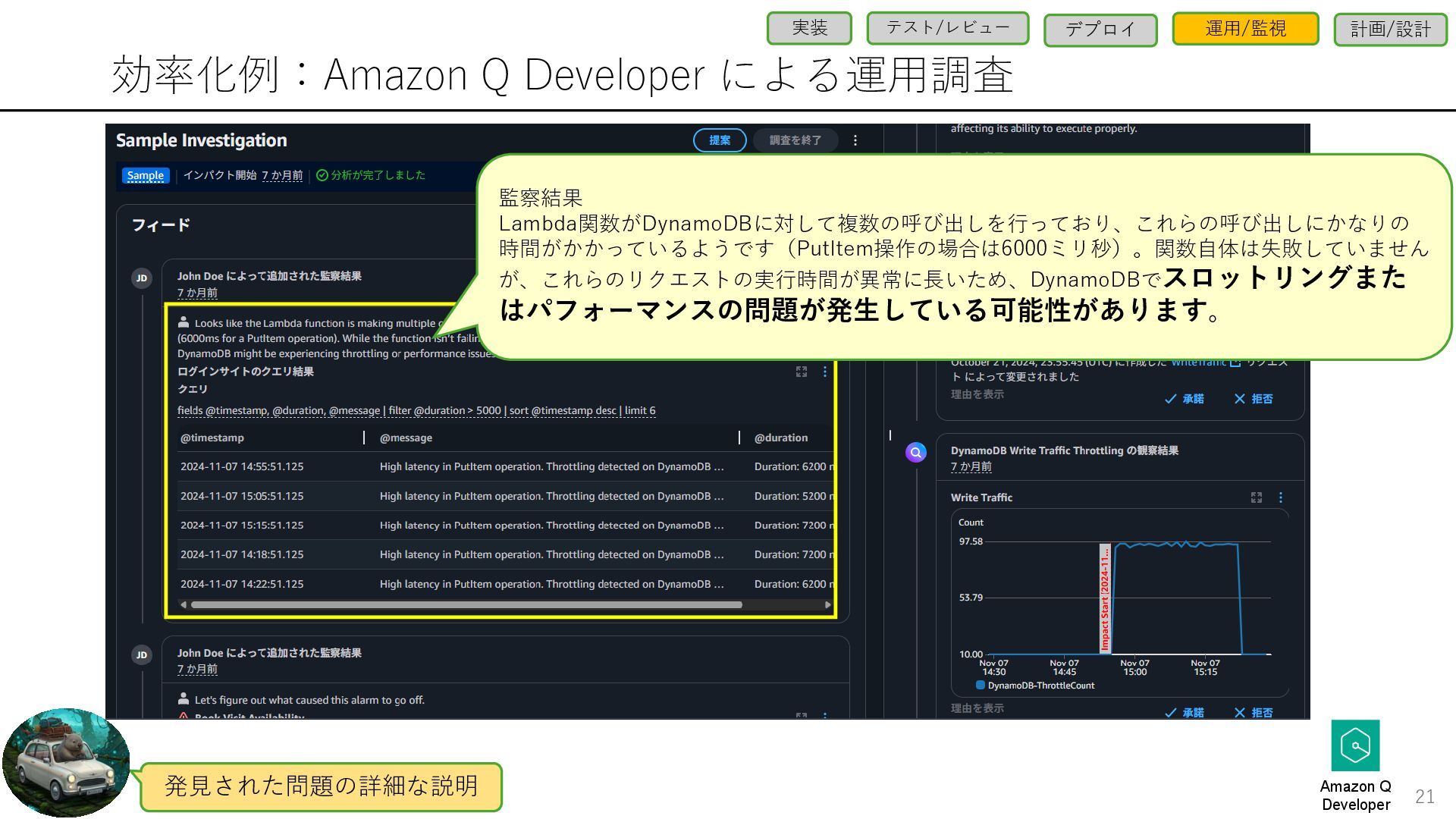Click the highlighted 運用/監視 phase label

(1246, 29)
